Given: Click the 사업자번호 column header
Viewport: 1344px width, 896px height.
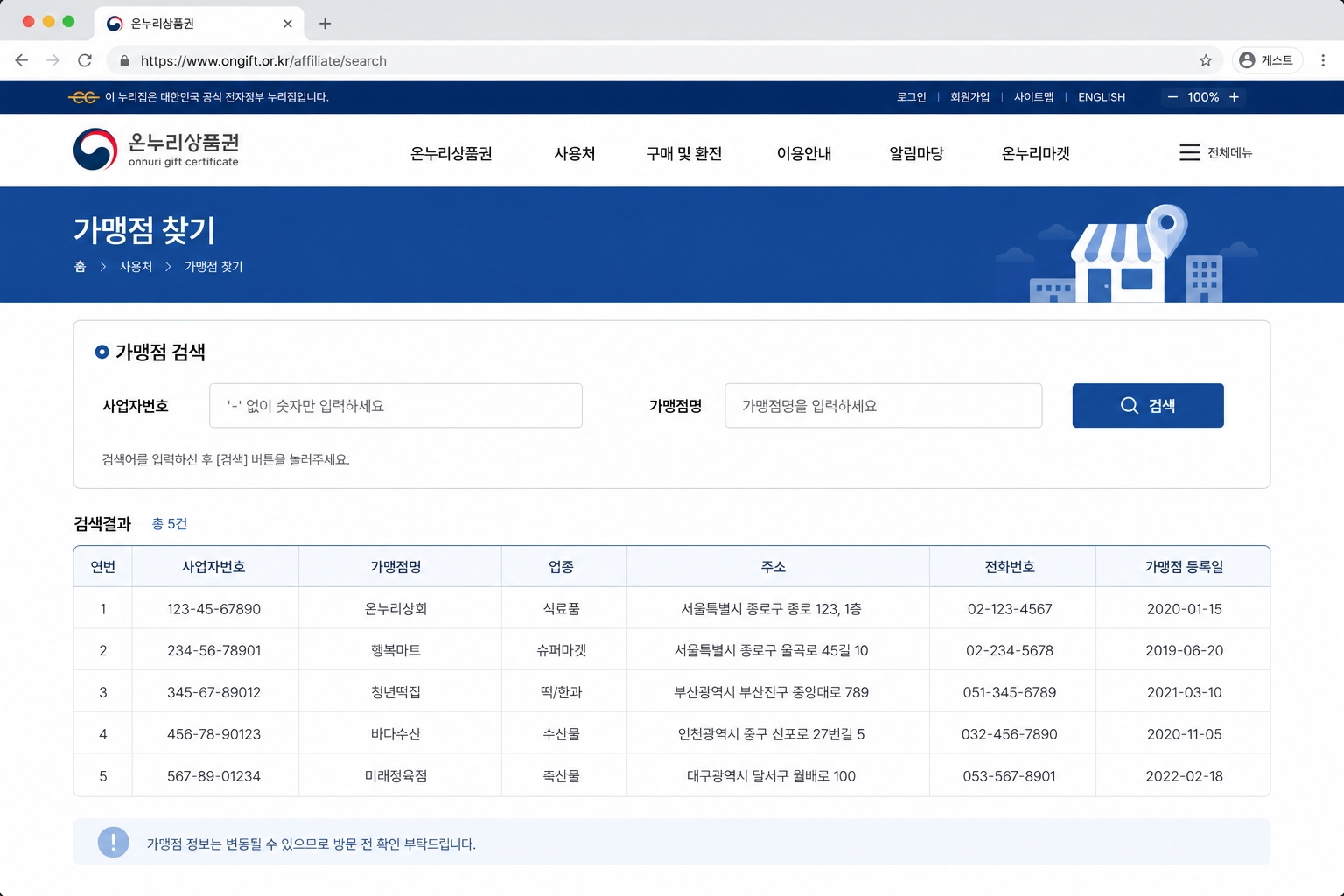Looking at the screenshot, I should pos(213,567).
